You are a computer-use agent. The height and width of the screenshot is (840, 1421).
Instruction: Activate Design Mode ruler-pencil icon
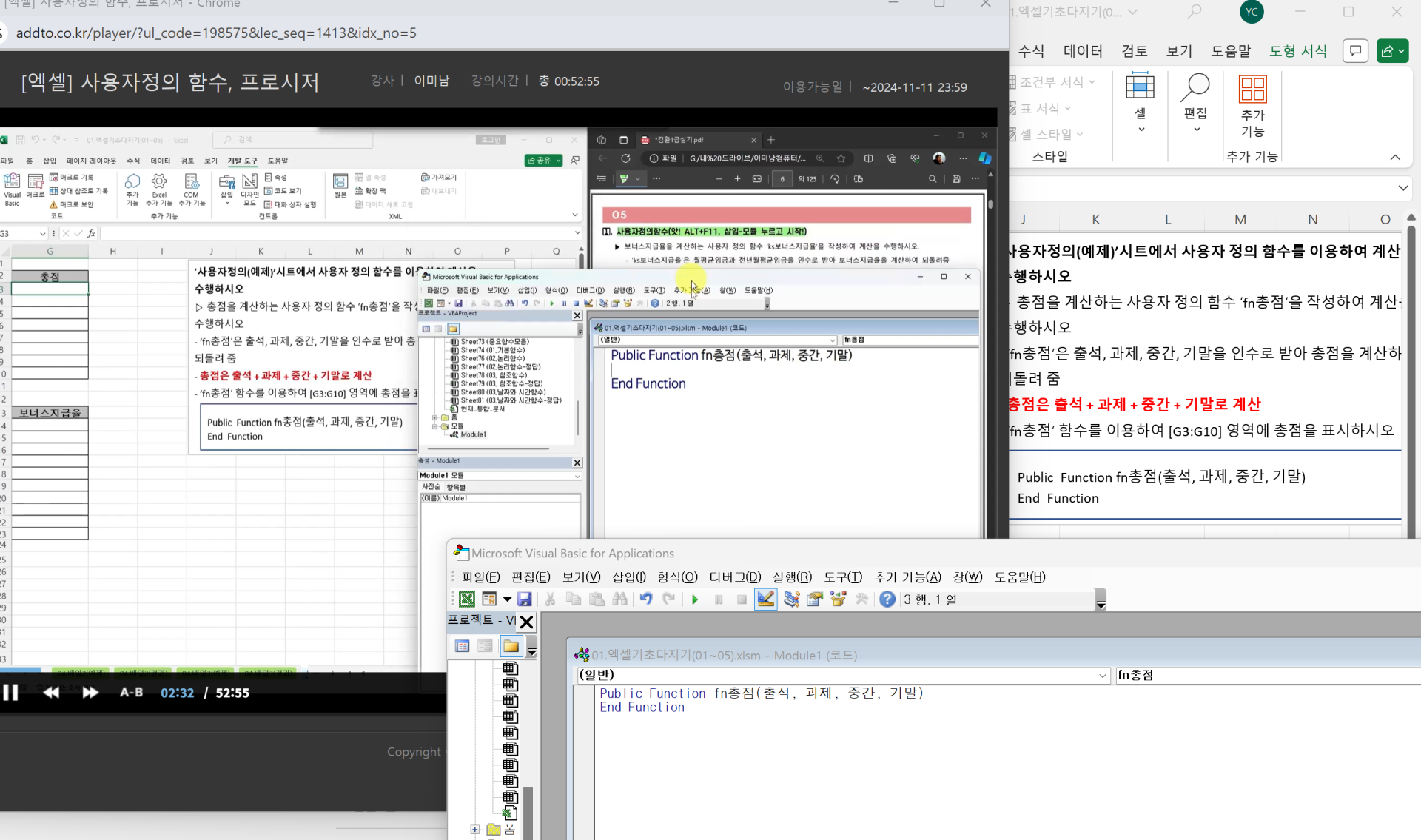point(765,599)
